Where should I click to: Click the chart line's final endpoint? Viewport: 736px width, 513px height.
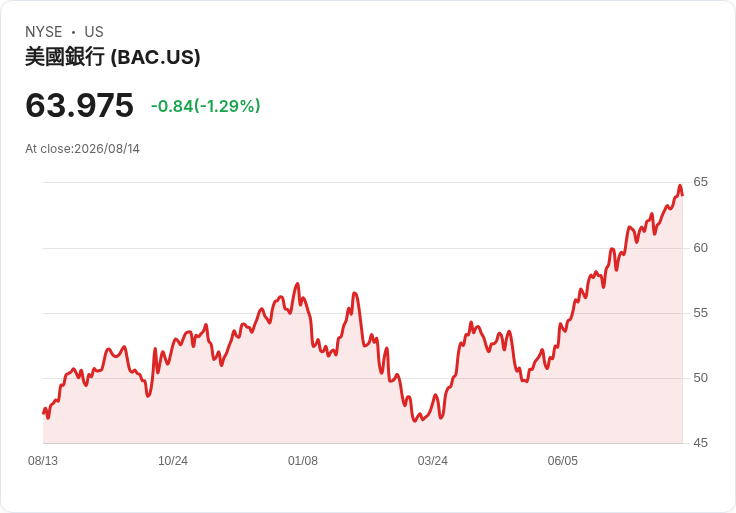(x=682, y=194)
